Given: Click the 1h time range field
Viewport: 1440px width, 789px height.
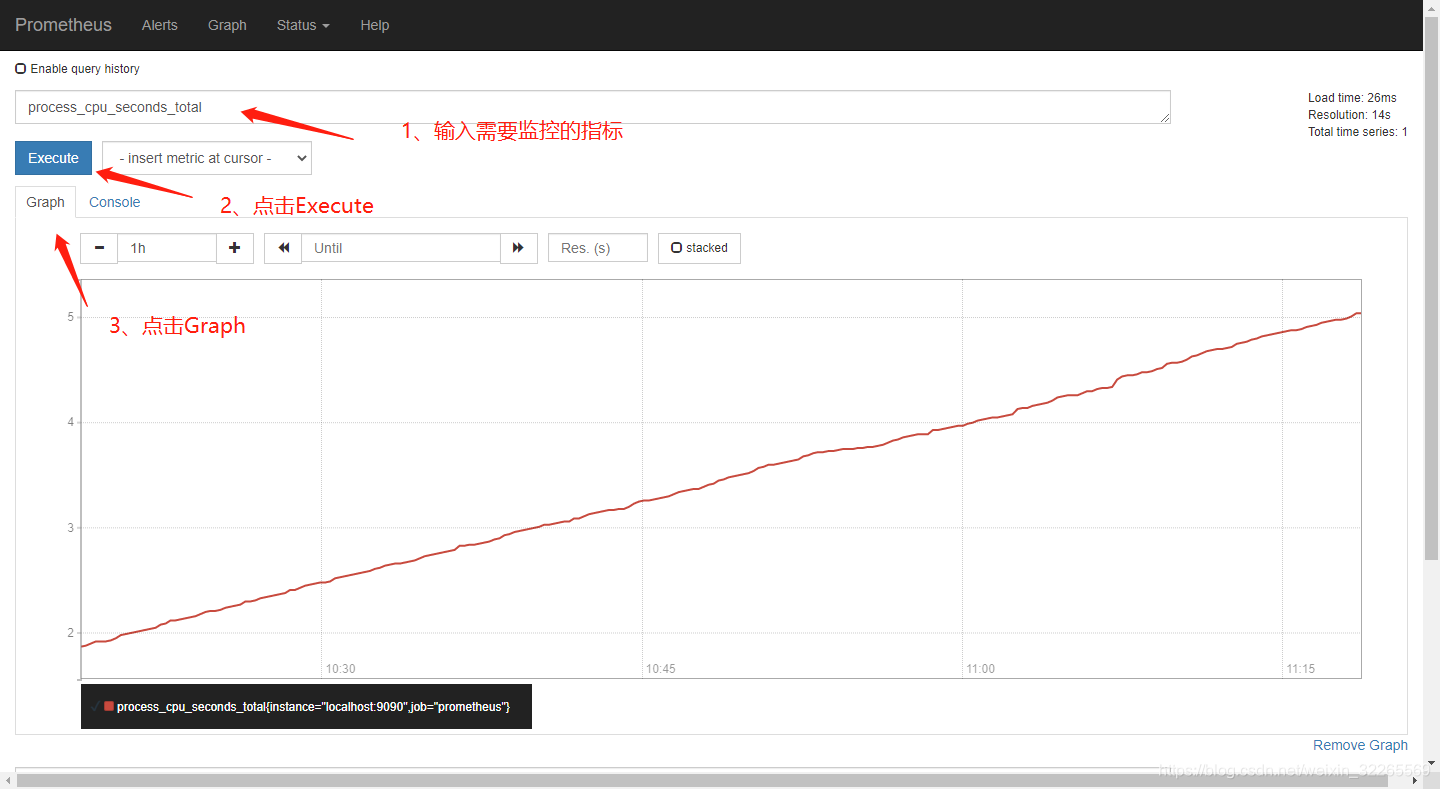Looking at the screenshot, I should (167, 248).
